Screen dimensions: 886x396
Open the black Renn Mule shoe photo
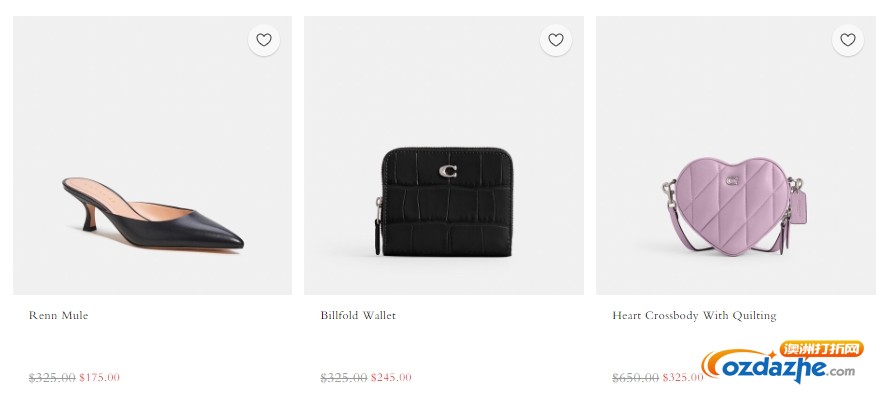153,155
